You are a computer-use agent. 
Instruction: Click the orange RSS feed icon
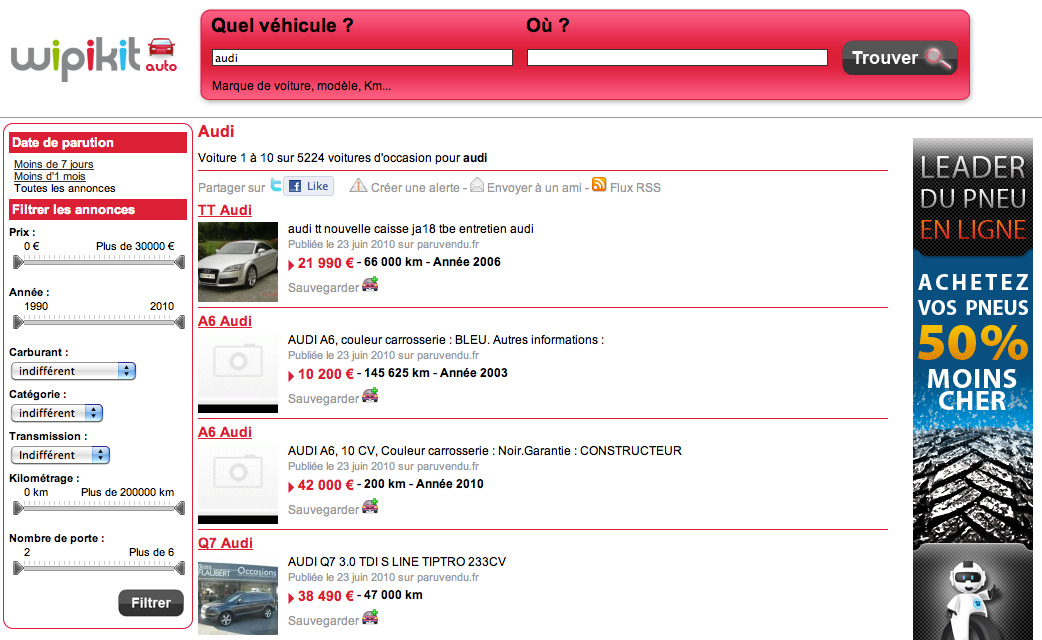[x=599, y=185]
